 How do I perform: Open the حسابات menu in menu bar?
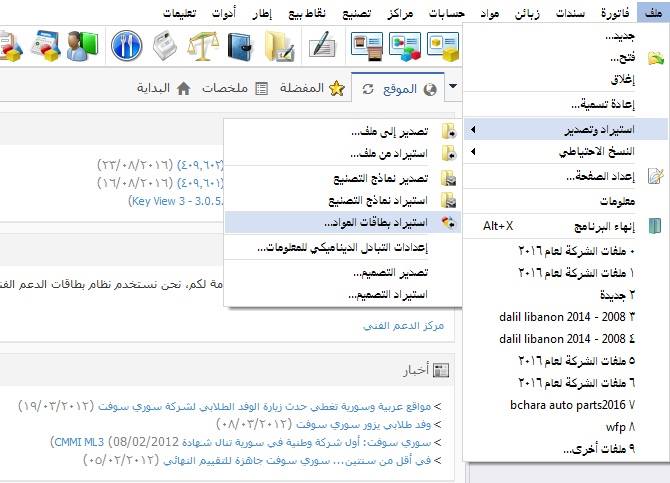click(447, 13)
